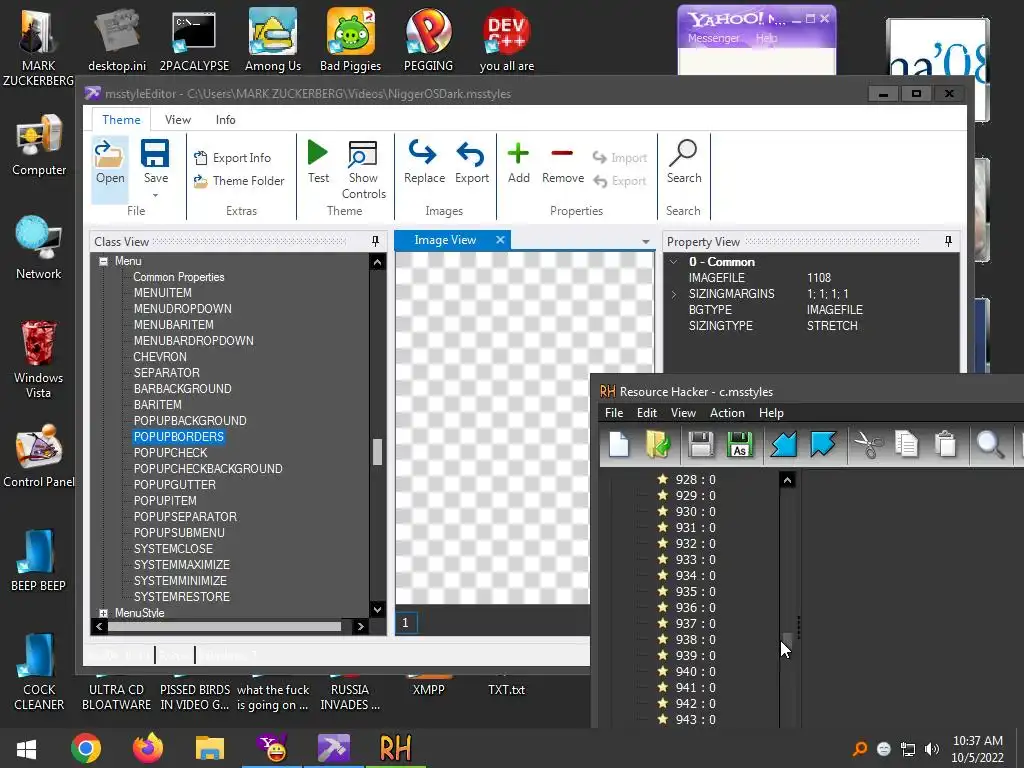Select resource 935 : 0 in Resource Hacker
The width and height of the screenshot is (1024, 768).
[x=686, y=592]
